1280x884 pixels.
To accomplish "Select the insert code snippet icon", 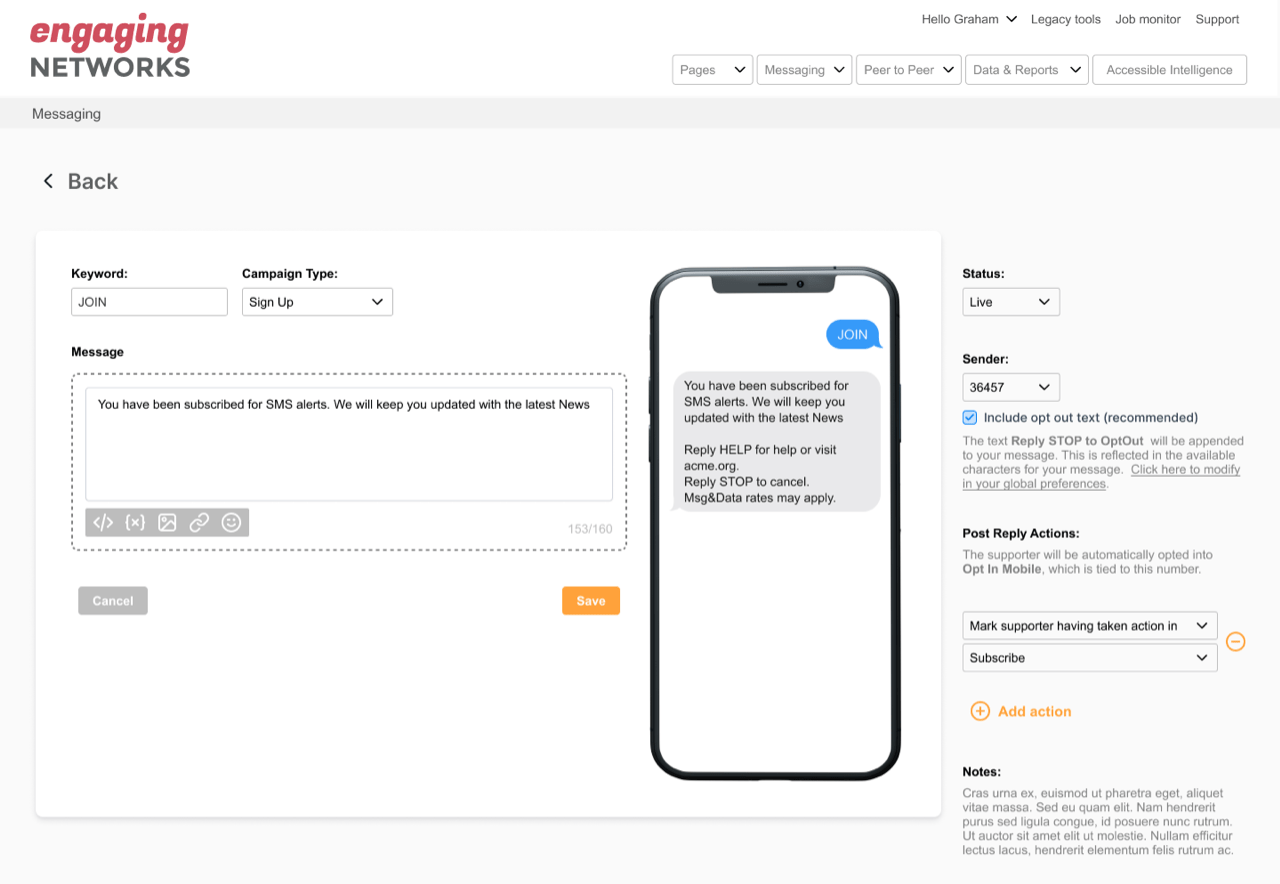I will coord(101,522).
